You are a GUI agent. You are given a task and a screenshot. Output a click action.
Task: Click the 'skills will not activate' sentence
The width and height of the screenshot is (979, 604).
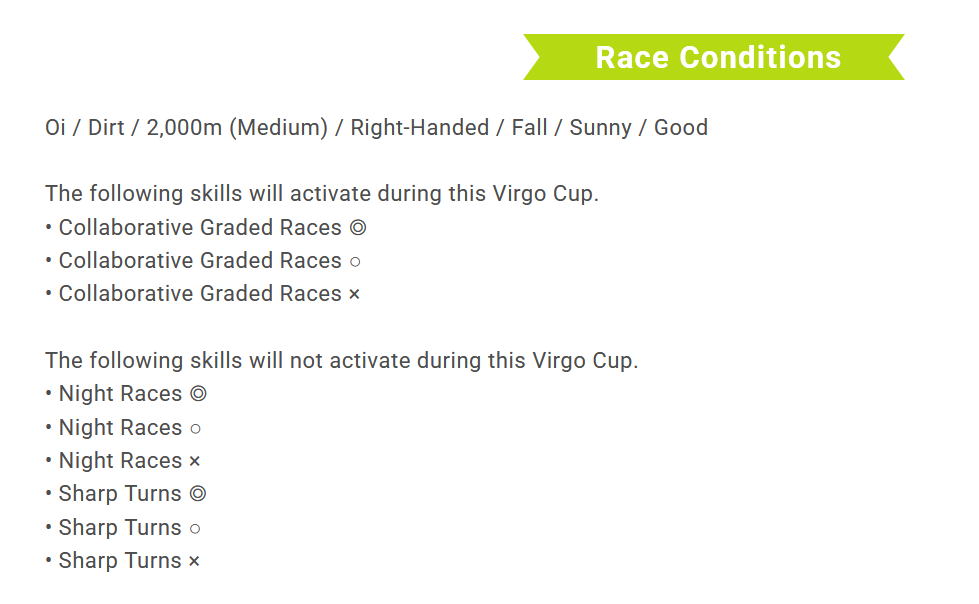[342, 360]
